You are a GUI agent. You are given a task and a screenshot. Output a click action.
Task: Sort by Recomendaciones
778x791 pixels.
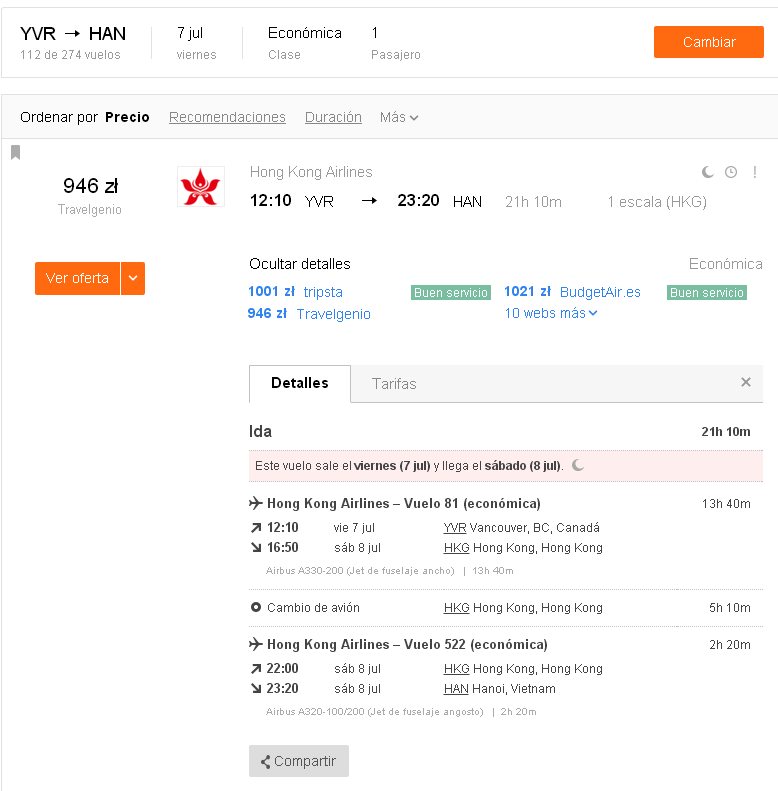[227, 117]
